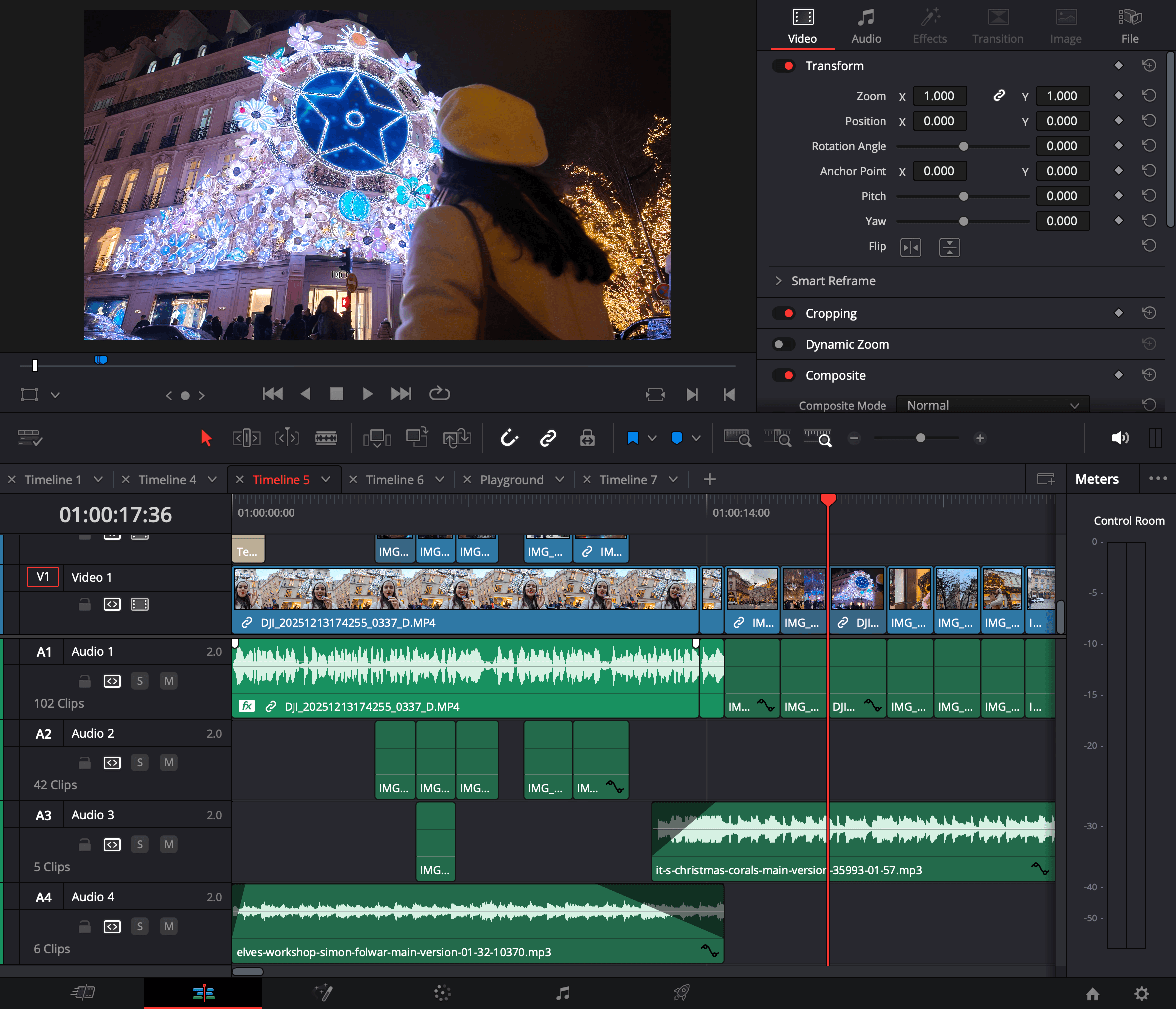Click the Full Extent Zoom icon
Viewport: 1176px width, 1009px height.
pyautogui.click(x=737, y=438)
